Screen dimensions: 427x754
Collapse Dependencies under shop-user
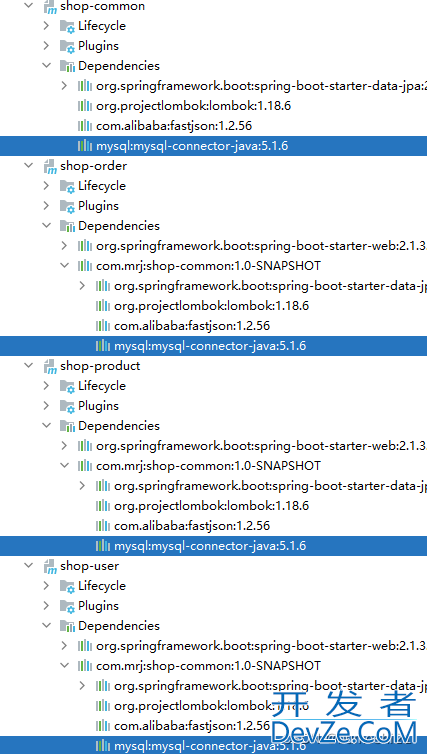click(47, 626)
